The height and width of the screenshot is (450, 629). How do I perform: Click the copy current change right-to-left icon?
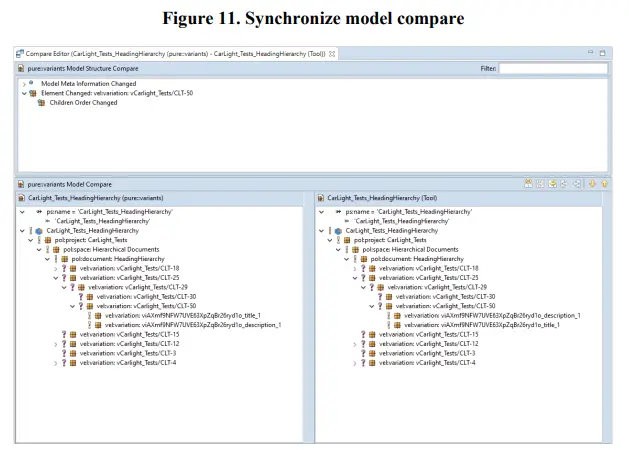point(564,184)
